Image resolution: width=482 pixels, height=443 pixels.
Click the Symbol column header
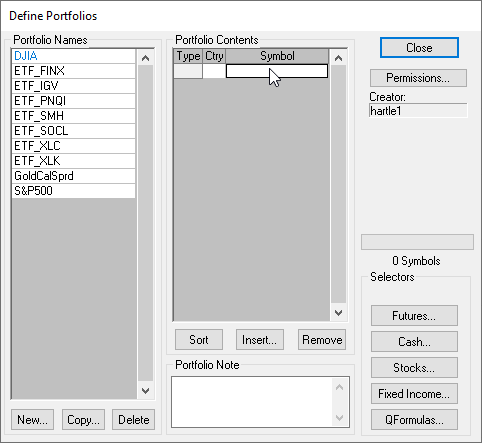[277, 56]
